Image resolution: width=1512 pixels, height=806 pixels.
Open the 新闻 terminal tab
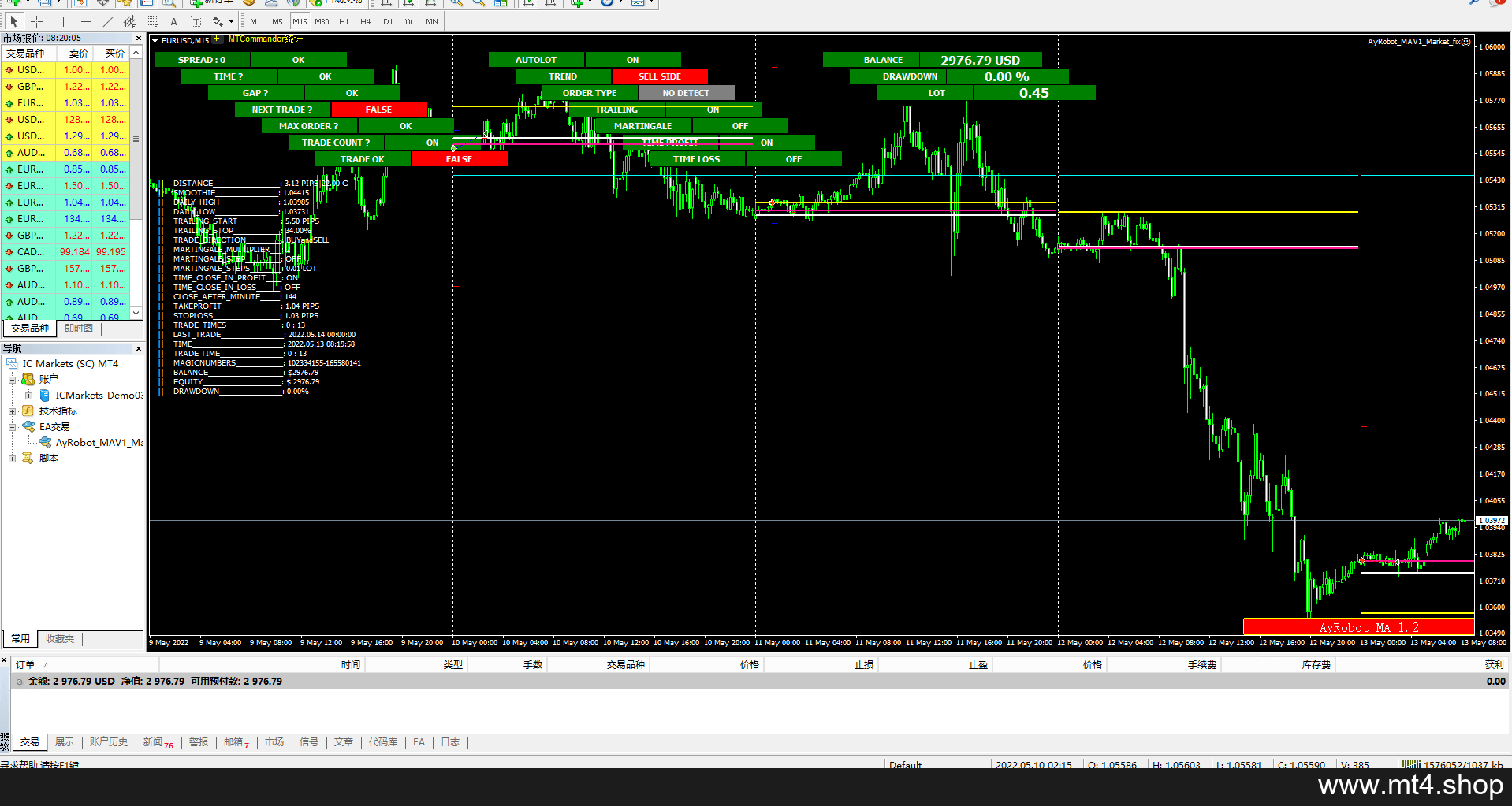click(158, 742)
